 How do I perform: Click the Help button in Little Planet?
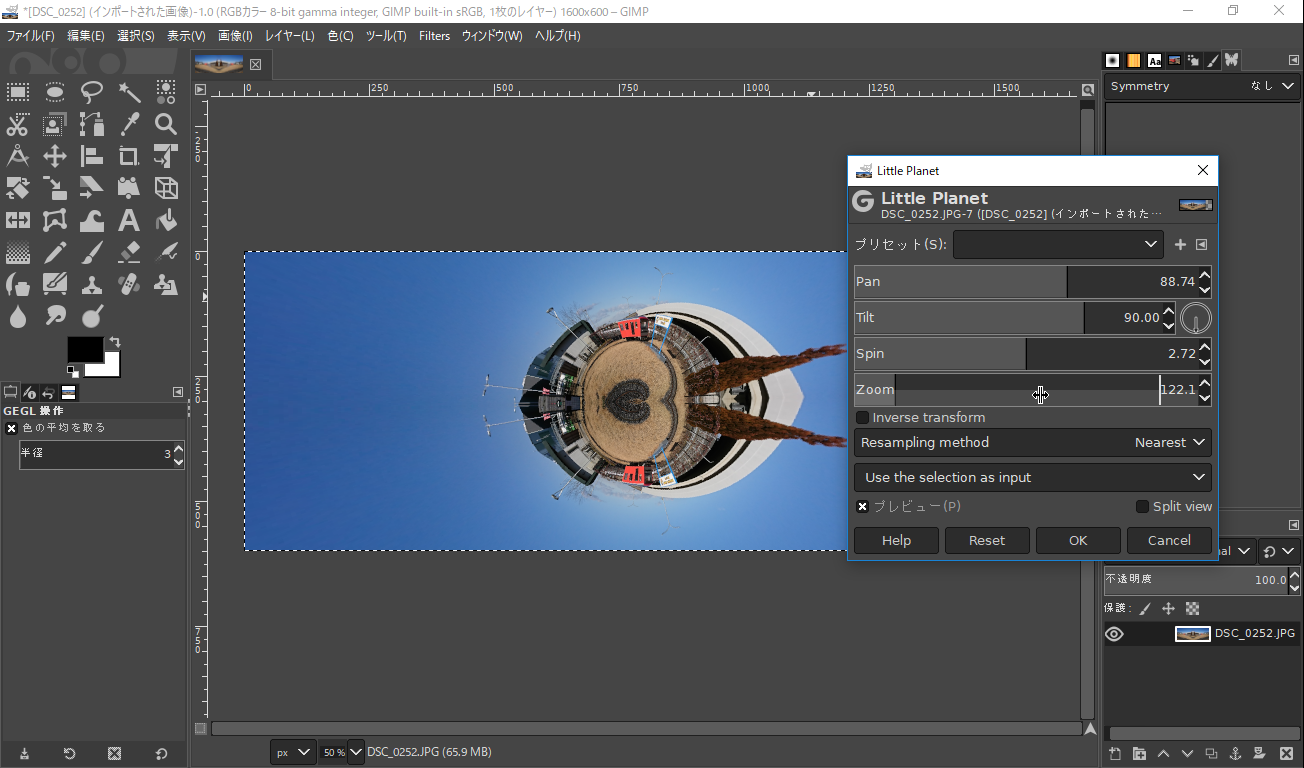click(x=896, y=540)
